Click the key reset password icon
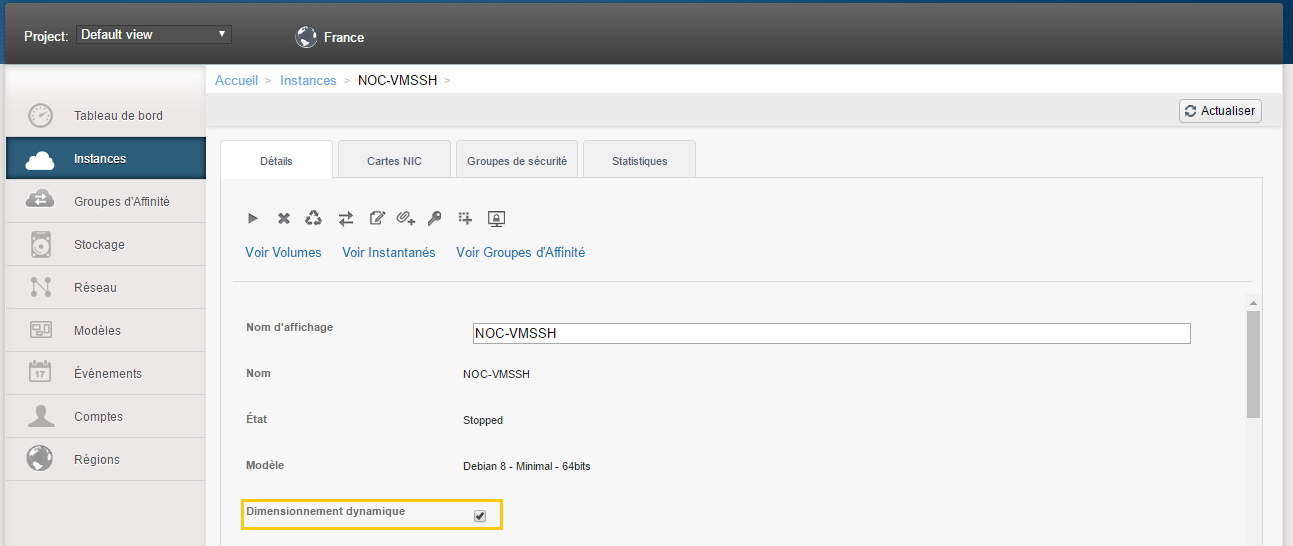Viewport: 1293px width, 546px height. [x=435, y=218]
